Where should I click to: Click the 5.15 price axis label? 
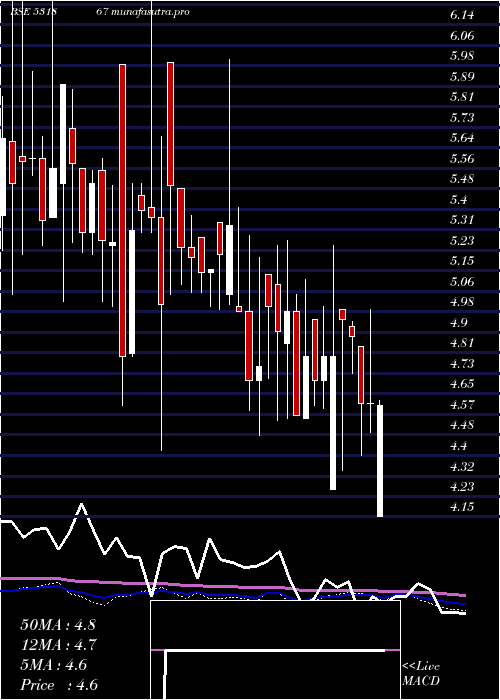pos(462,261)
